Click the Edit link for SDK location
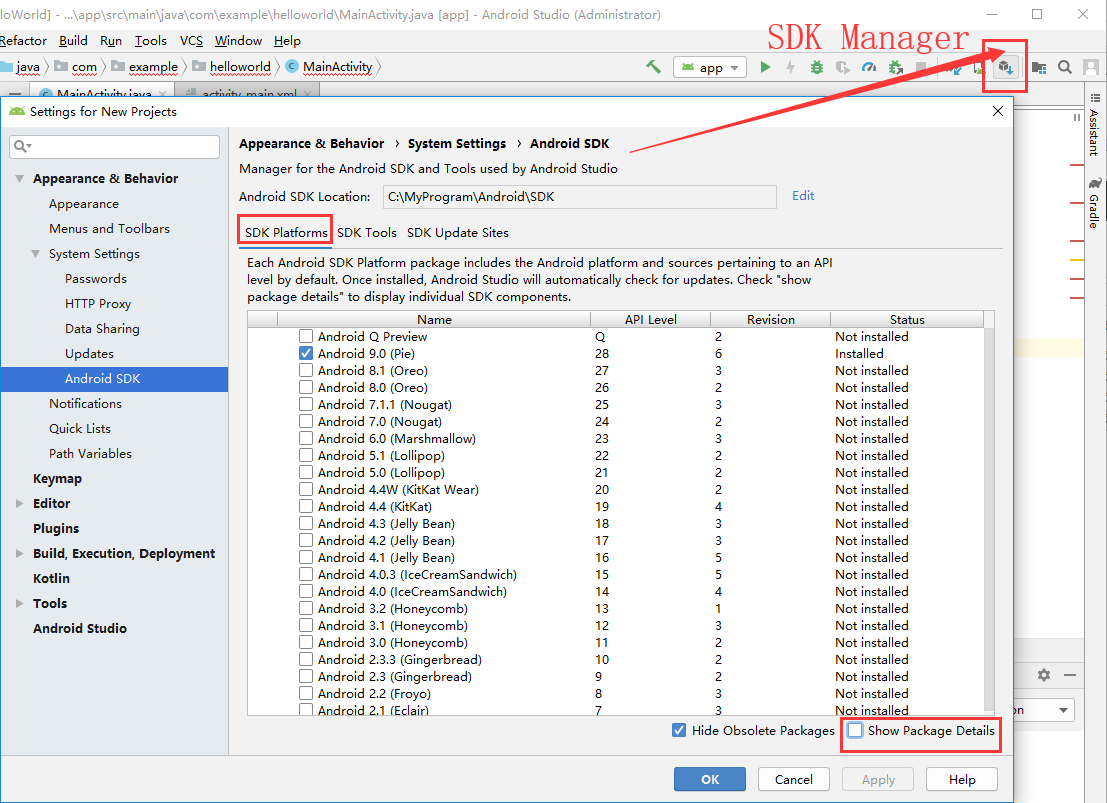 pyautogui.click(x=803, y=196)
